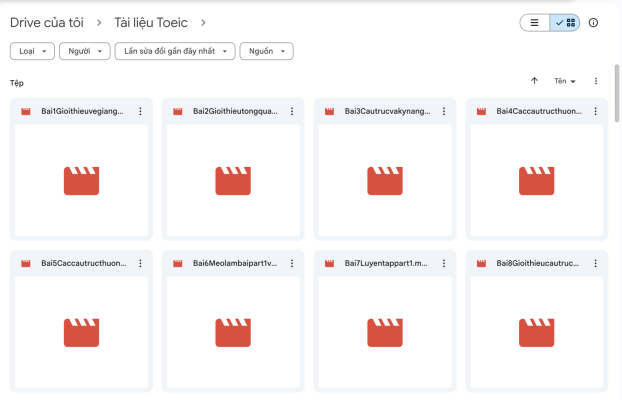Image resolution: width=622 pixels, height=400 pixels.
Task: Expand the chevron after Tài liệu Toeic
Action: point(203,23)
